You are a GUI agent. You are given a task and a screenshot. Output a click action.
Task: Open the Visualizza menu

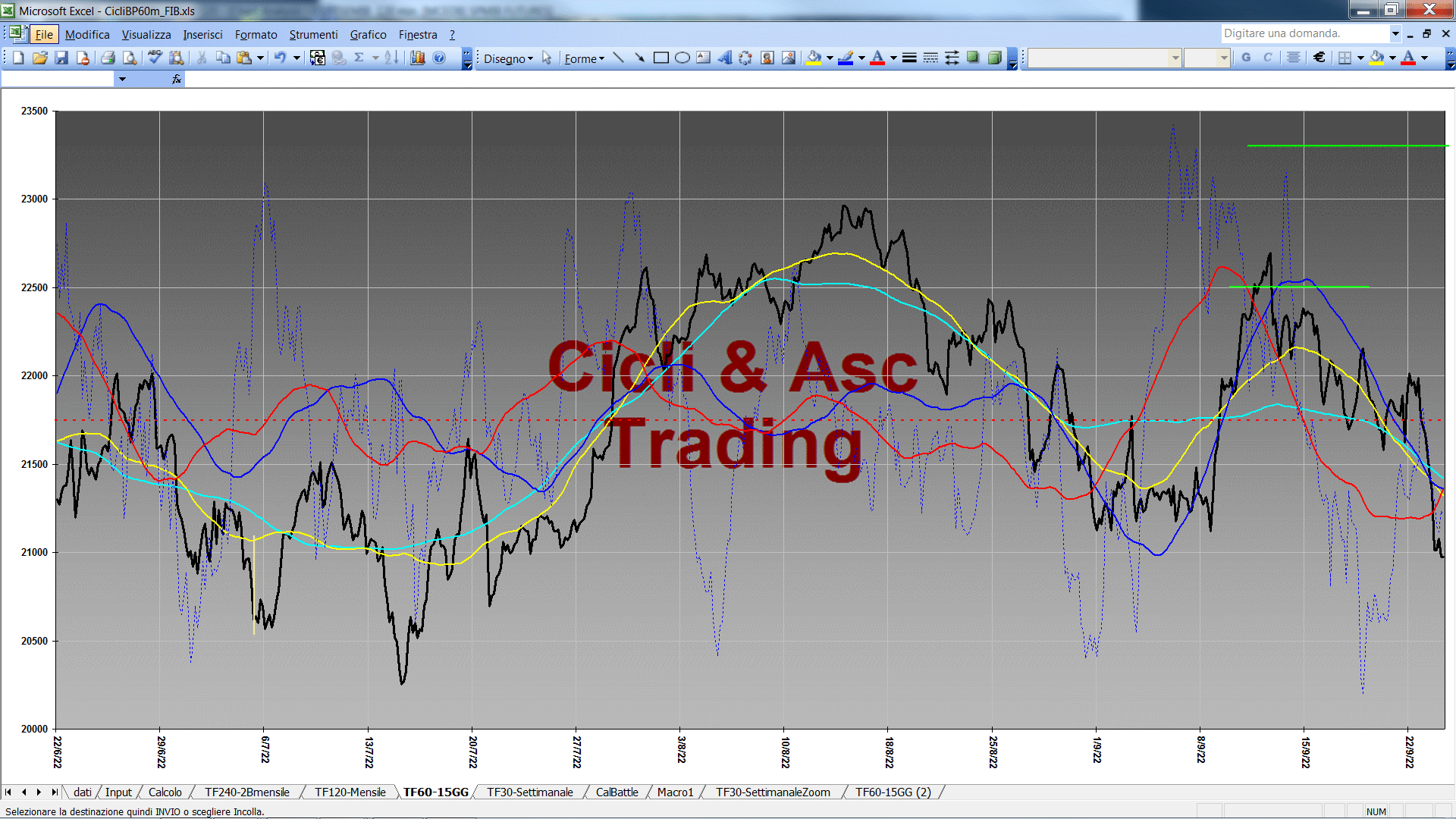(x=146, y=34)
